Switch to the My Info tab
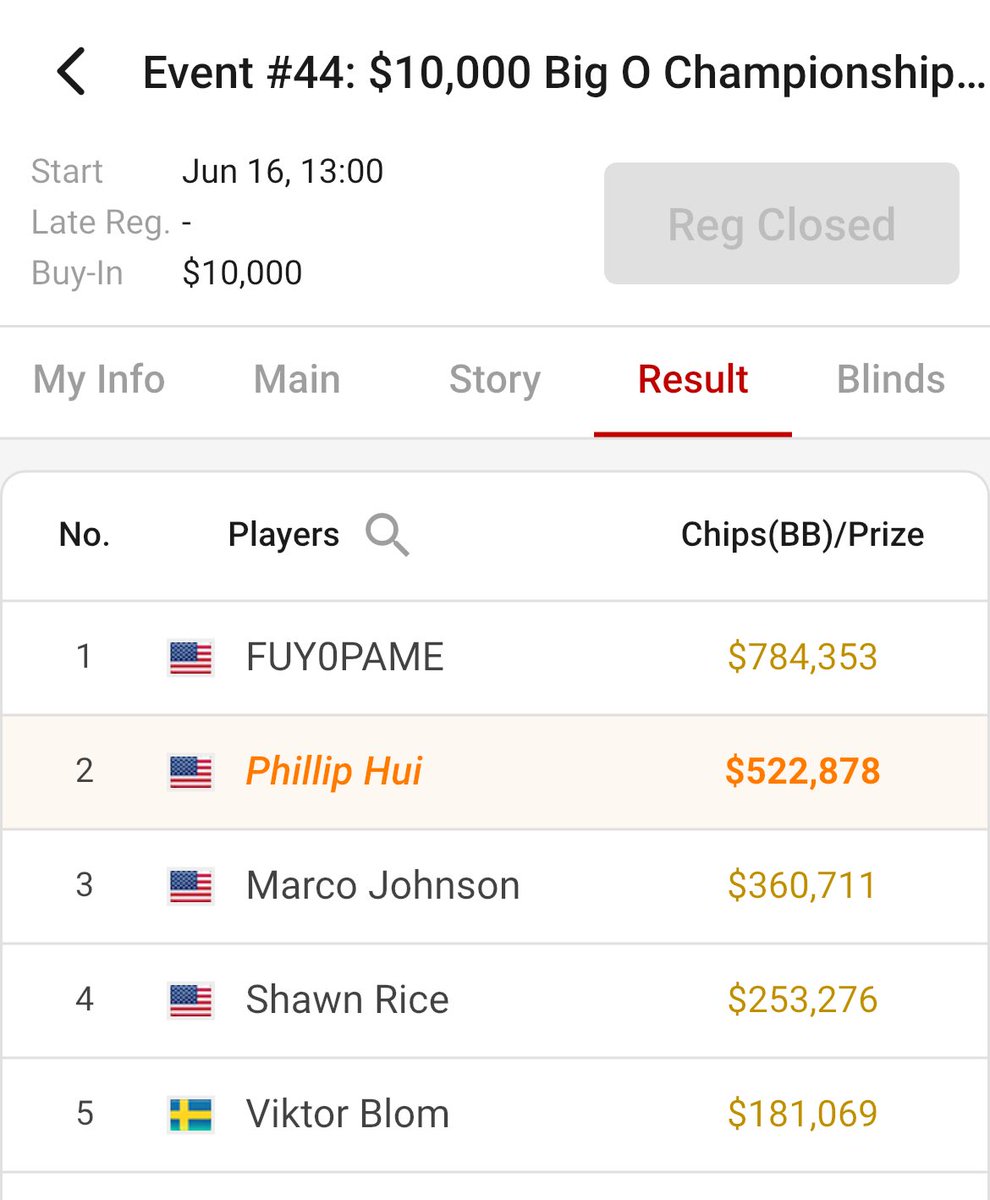 [99, 380]
